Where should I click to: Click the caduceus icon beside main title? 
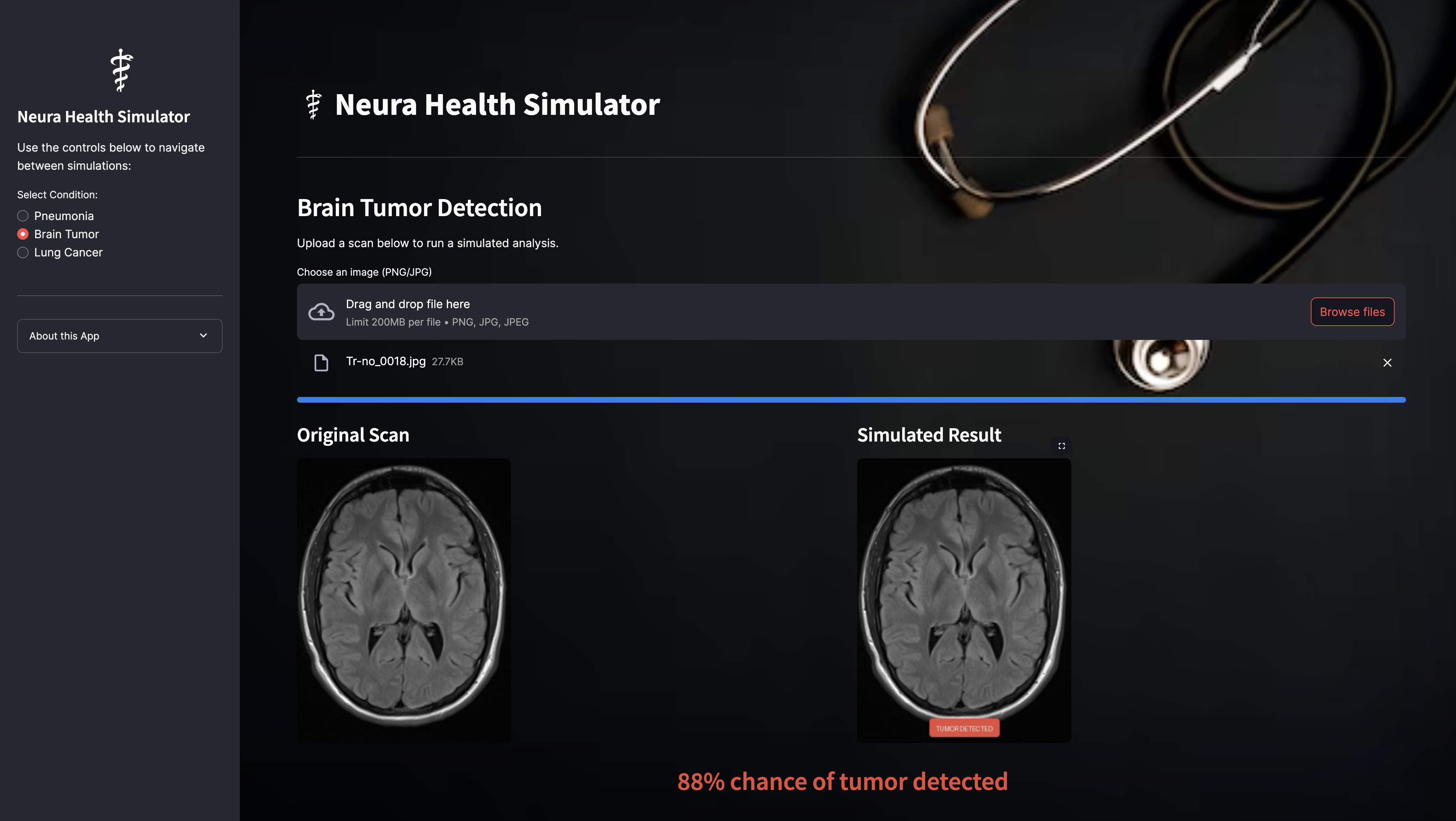[x=313, y=104]
